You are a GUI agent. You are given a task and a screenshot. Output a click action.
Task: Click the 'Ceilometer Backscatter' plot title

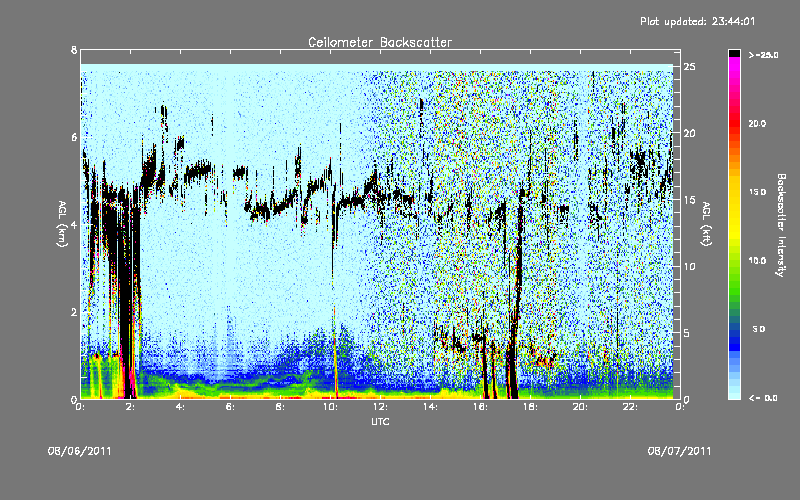point(380,42)
